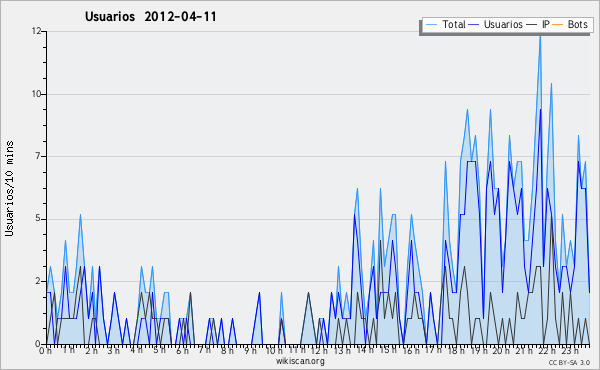Screen dimensions: 600x370
Task: Click the '20 h' x-axis label
Action: (501, 351)
